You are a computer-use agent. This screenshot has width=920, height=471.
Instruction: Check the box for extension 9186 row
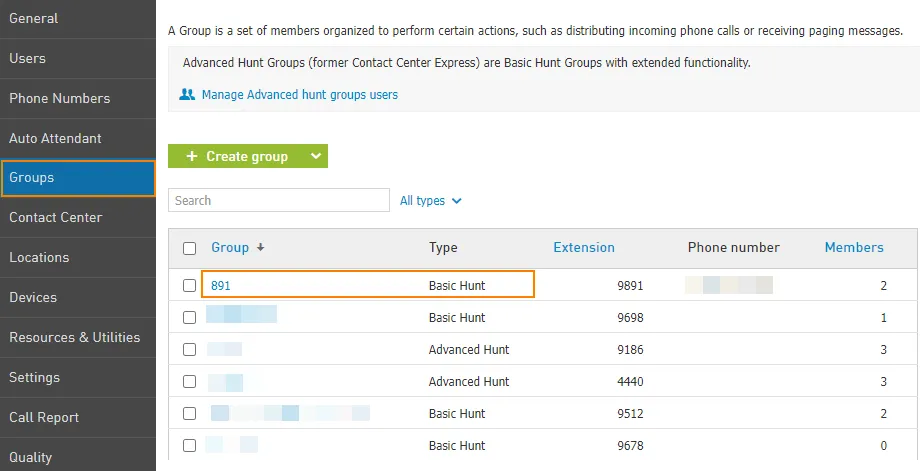(189, 350)
